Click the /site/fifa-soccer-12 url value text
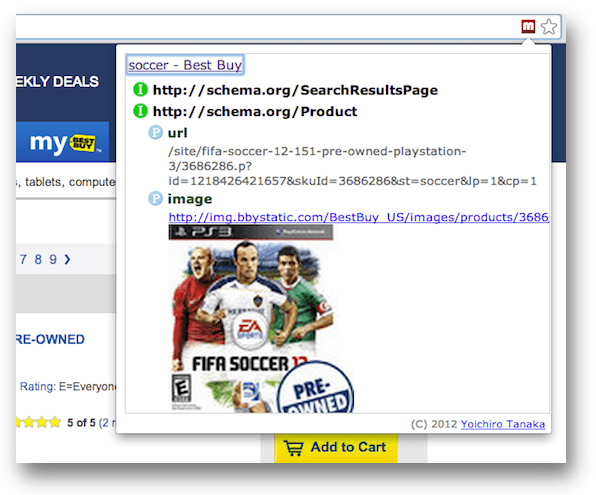This screenshot has height=495, width=596. (352, 166)
